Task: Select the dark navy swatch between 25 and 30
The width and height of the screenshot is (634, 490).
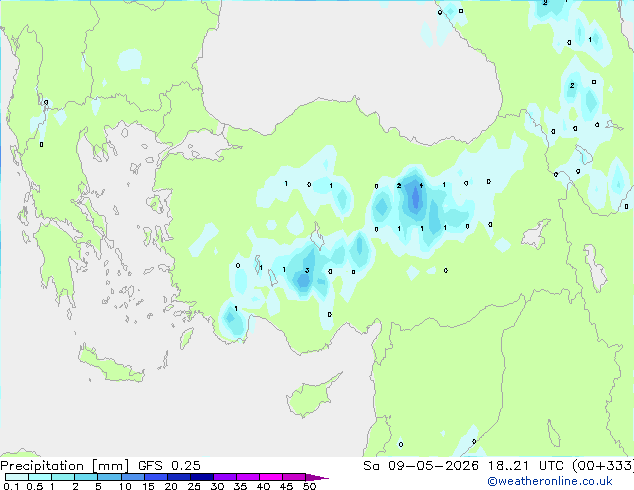Action: click(x=201, y=477)
